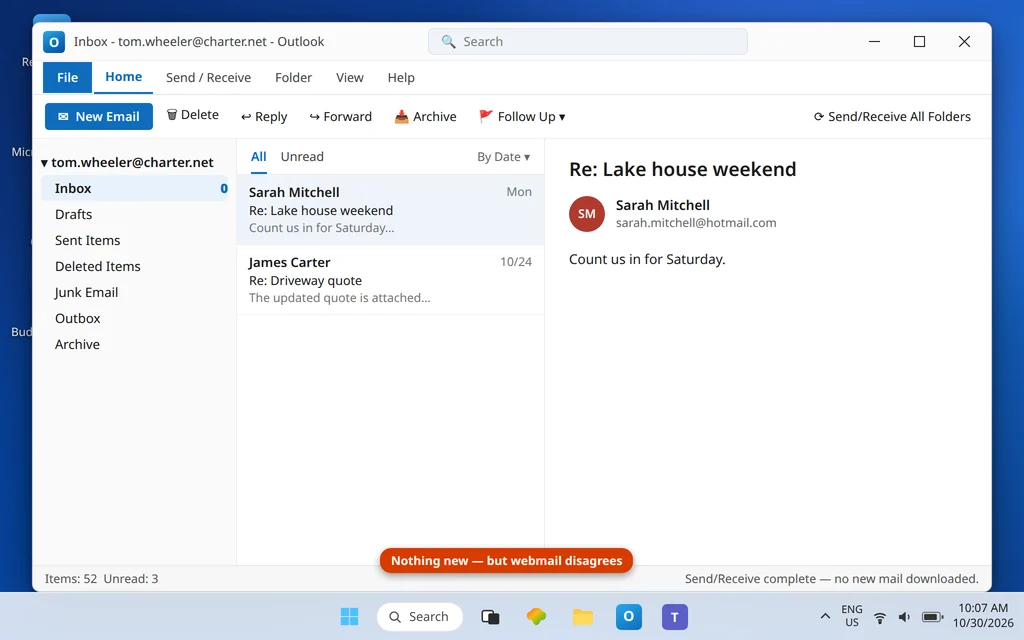
Task: Click the battery status icon
Action: click(932, 617)
